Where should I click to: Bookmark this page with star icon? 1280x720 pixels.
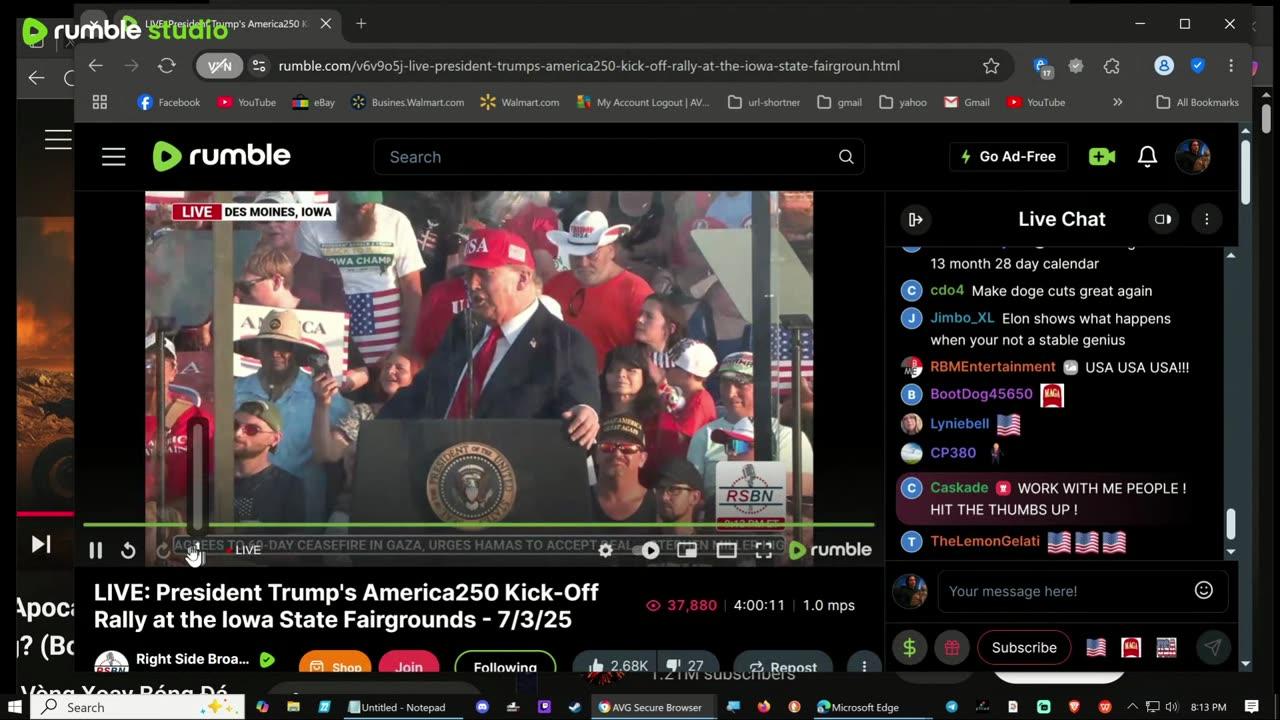[x=991, y=66]
